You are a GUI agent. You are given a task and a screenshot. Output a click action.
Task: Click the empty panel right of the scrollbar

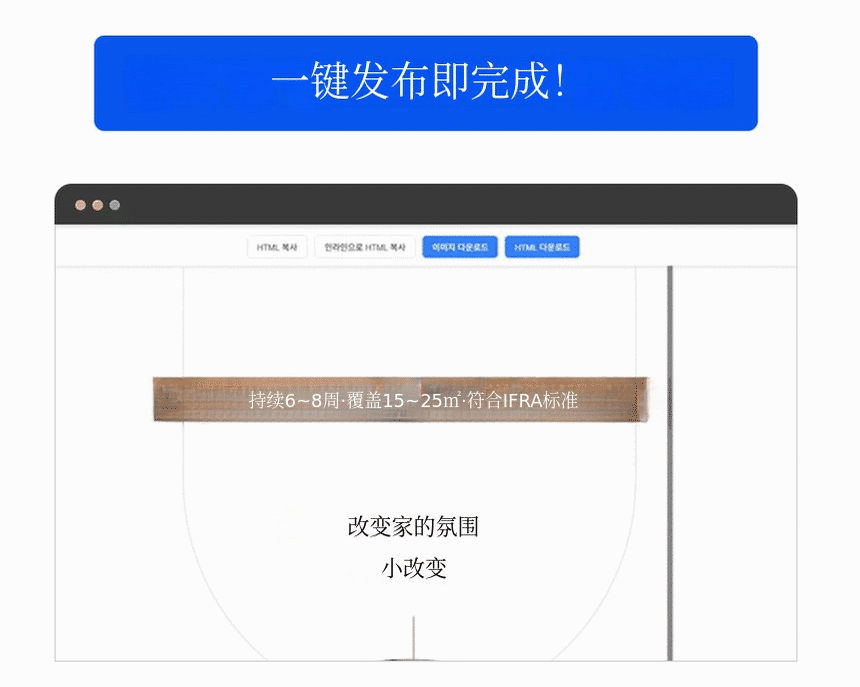click(735, 460)
